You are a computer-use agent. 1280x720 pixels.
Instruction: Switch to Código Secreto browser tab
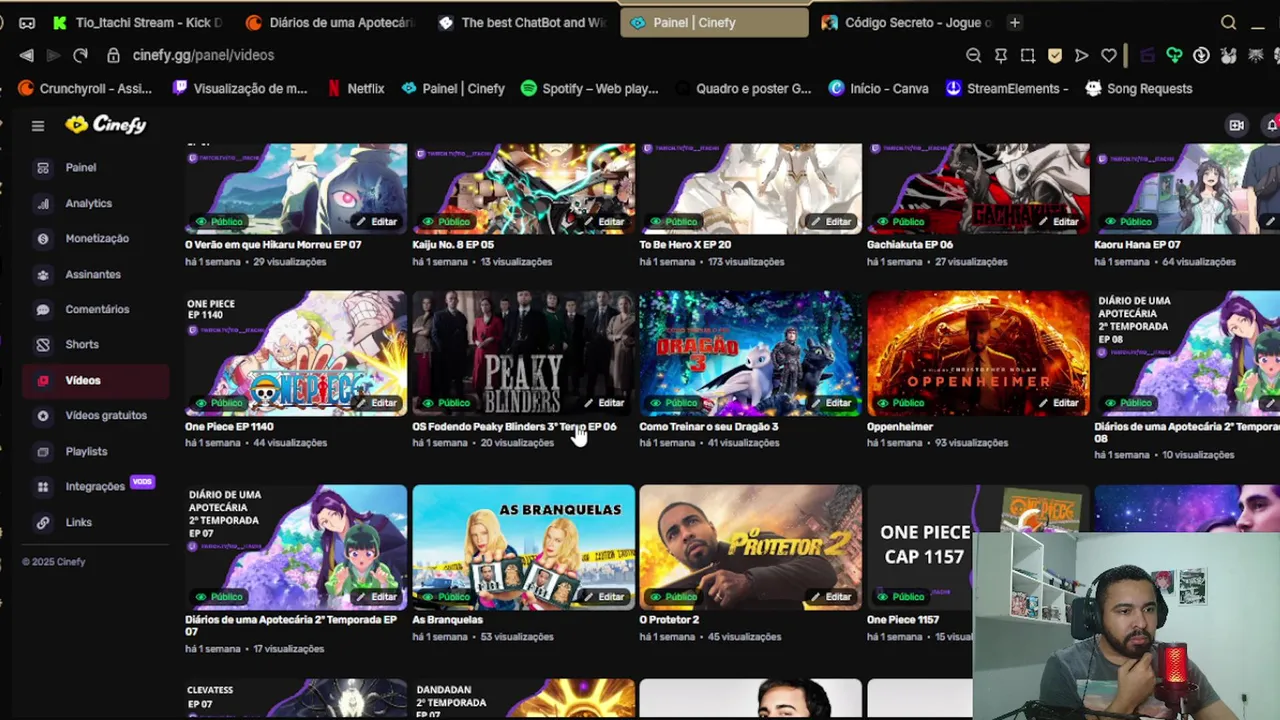pos(908,22)
